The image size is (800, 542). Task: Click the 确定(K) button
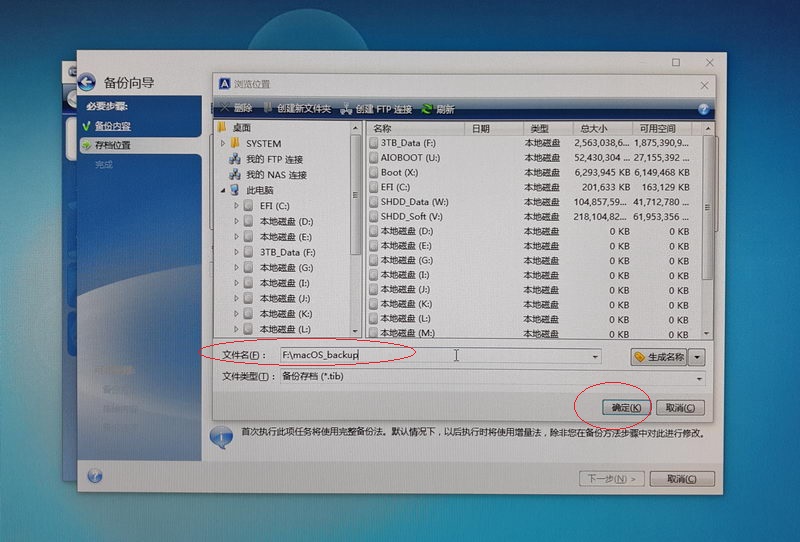tap(626, 407)
